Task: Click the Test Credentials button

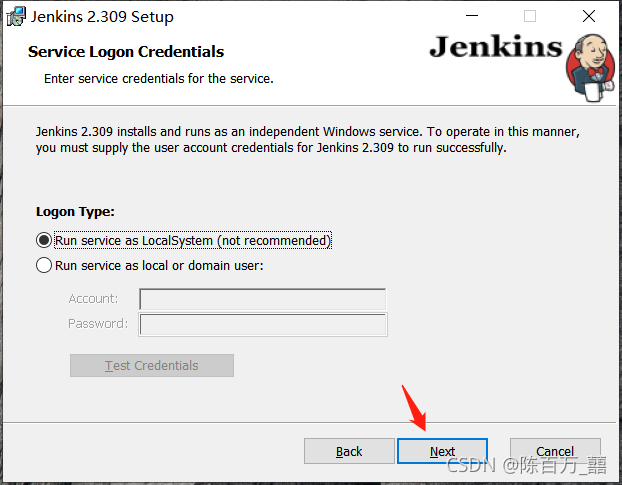Action: [x=152, y=365]
